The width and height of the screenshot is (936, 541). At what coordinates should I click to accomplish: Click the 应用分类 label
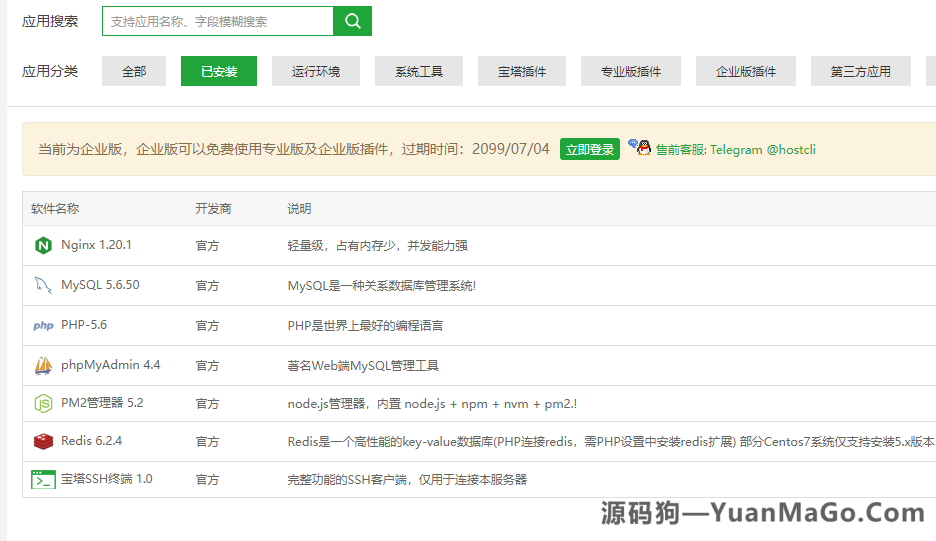click(x=50, y=71)
